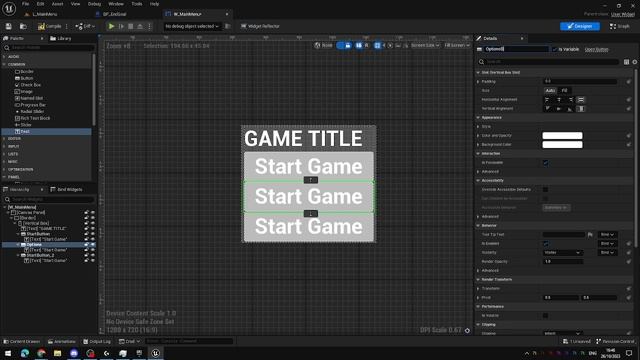Open Details property matrix grid icon
Screen dimensions: 640x360
[x=626, y=62]
